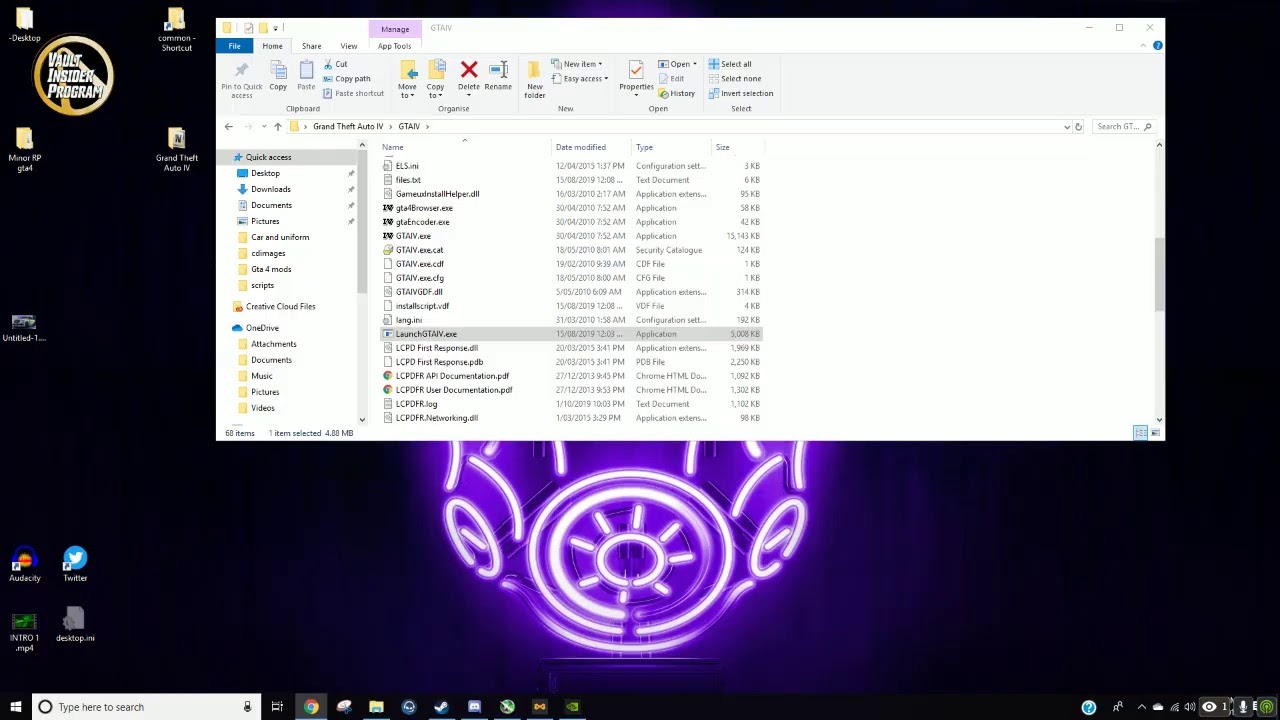Switch to the Home ribbon tab
1280x720 pixels.
[x=272, y=46]
